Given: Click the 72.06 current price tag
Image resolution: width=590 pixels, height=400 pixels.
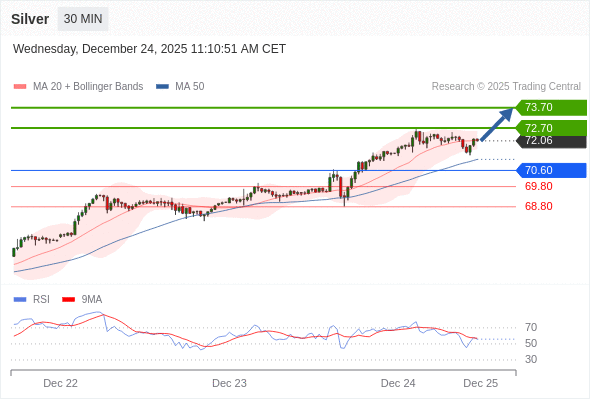Looking at the screenshot, I should [x=551, y=141].
